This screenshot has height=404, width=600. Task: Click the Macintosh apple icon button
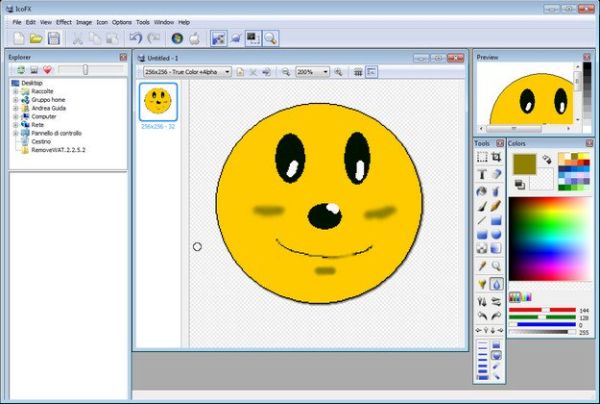pyautogui.click(x=195, y=38)
